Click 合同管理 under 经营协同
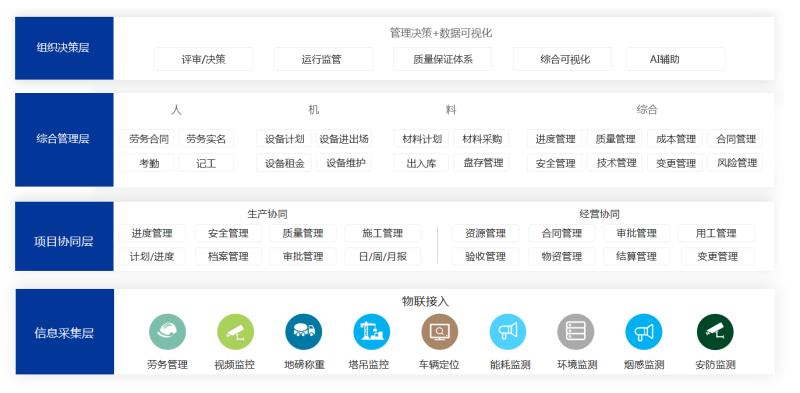 coord(562,233)
